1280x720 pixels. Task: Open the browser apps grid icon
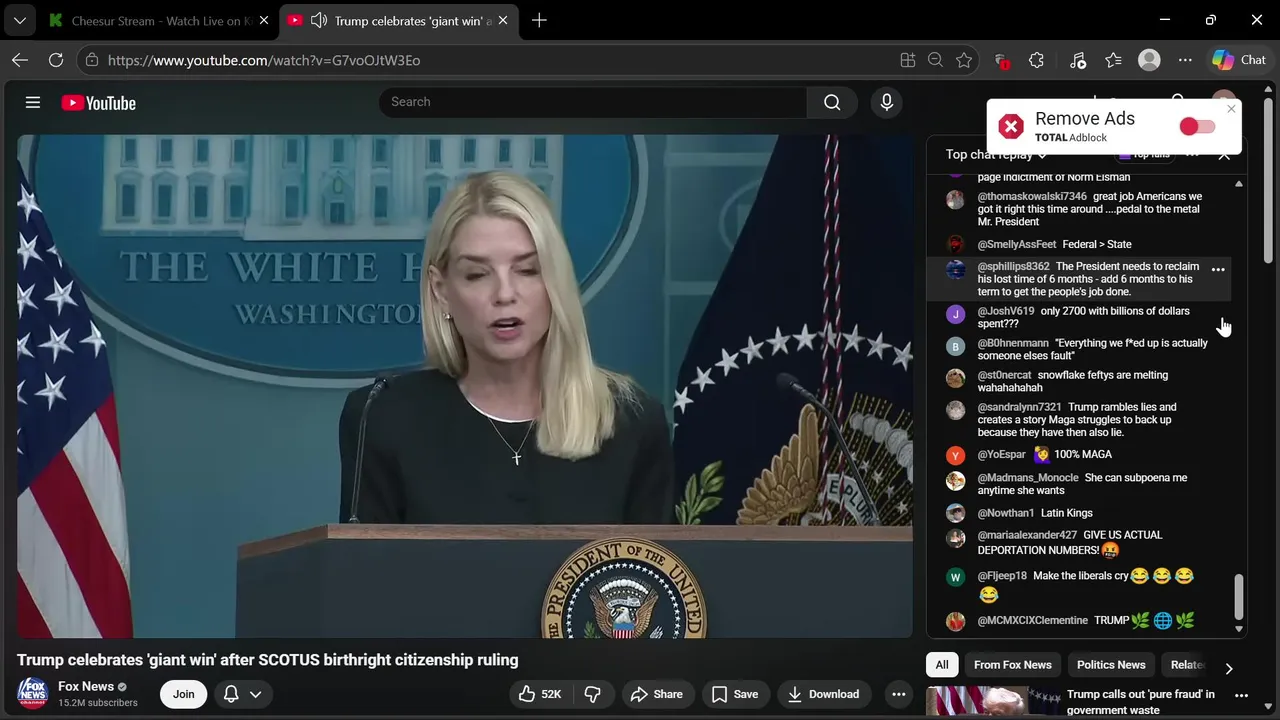(908, 60)
